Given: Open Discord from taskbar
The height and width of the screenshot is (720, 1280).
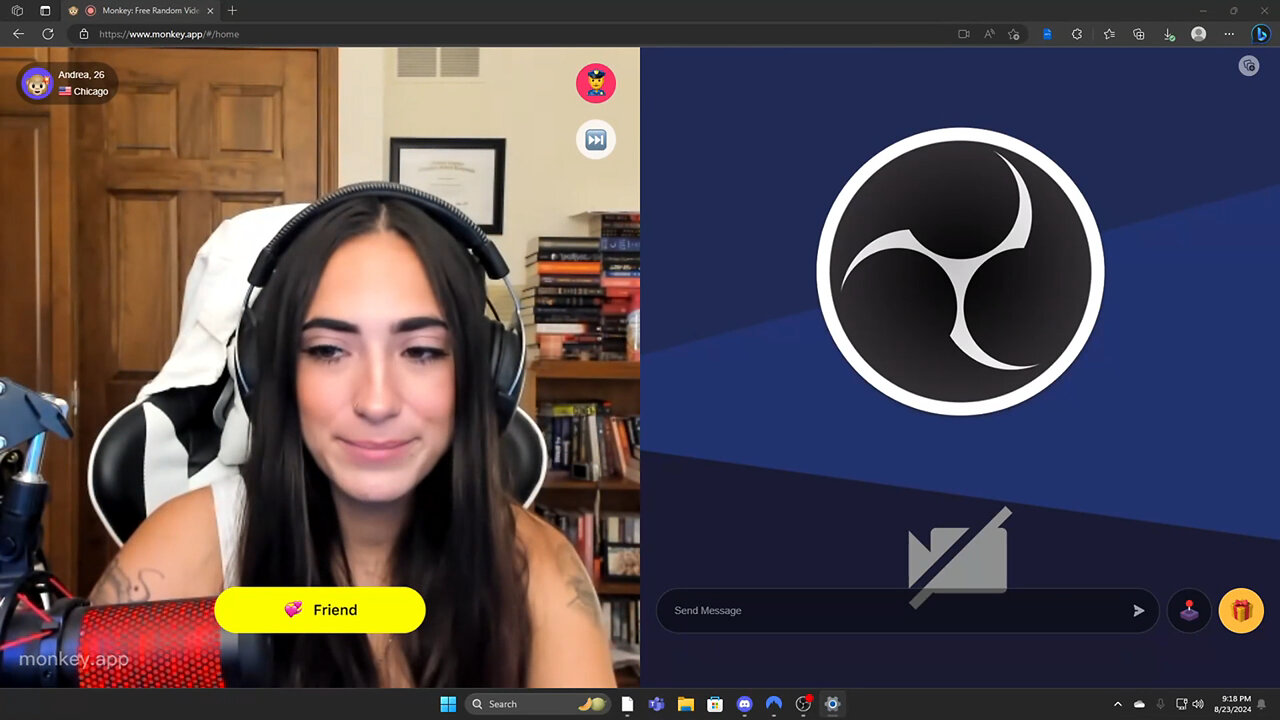Looking at the screenshot, I should 744,704.
